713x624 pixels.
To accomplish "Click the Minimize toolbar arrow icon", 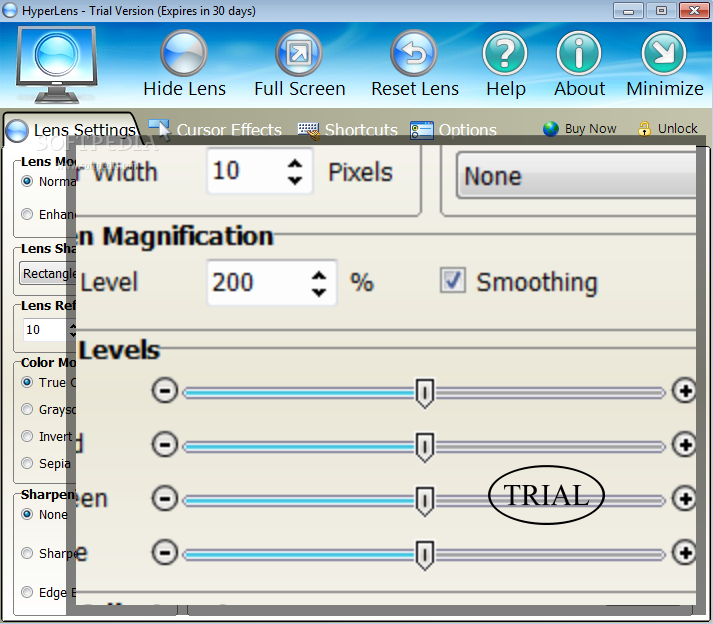I will (x=664, y=53).
